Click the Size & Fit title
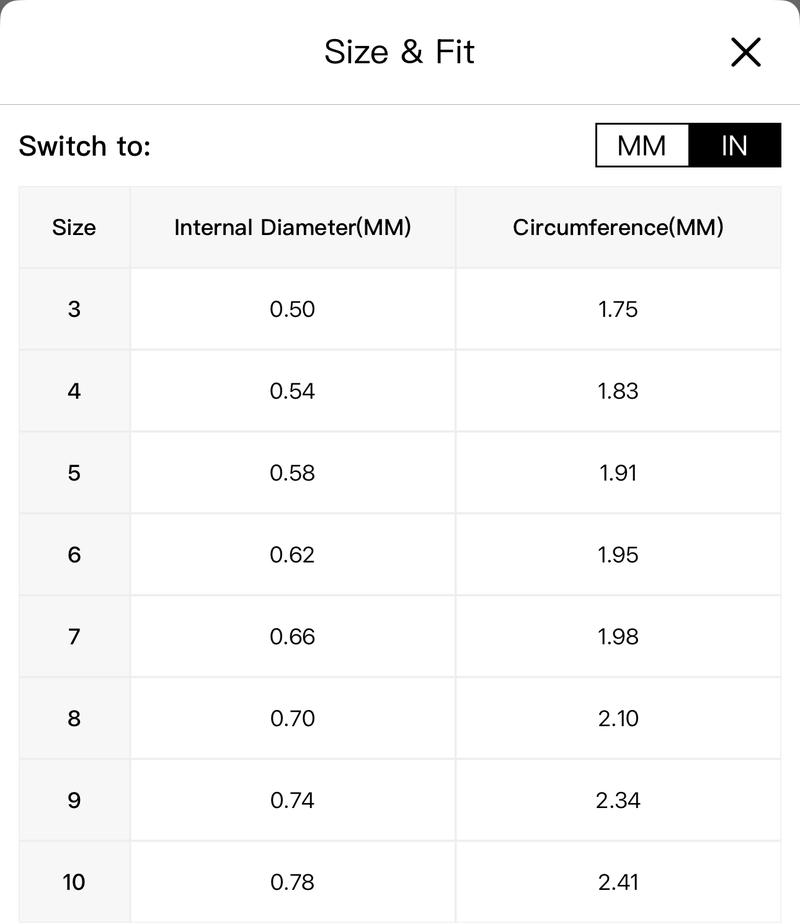Viewport: 800px width, 924px height. pos(399,52)
